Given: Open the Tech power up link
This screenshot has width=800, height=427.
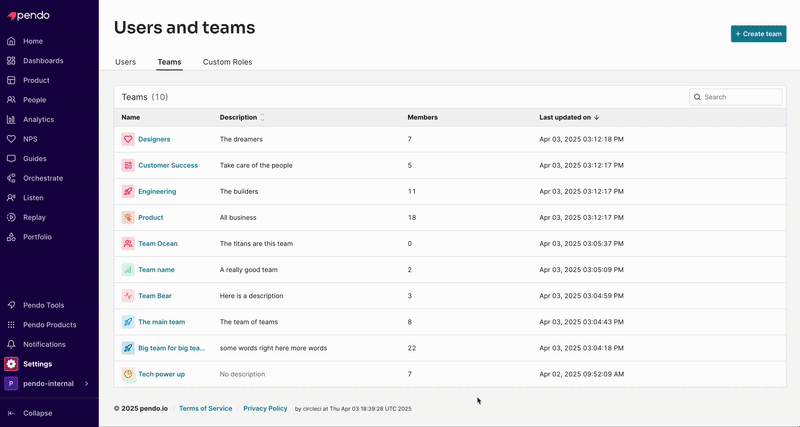Looking at the screenshot, I should [x=161, y=374].
